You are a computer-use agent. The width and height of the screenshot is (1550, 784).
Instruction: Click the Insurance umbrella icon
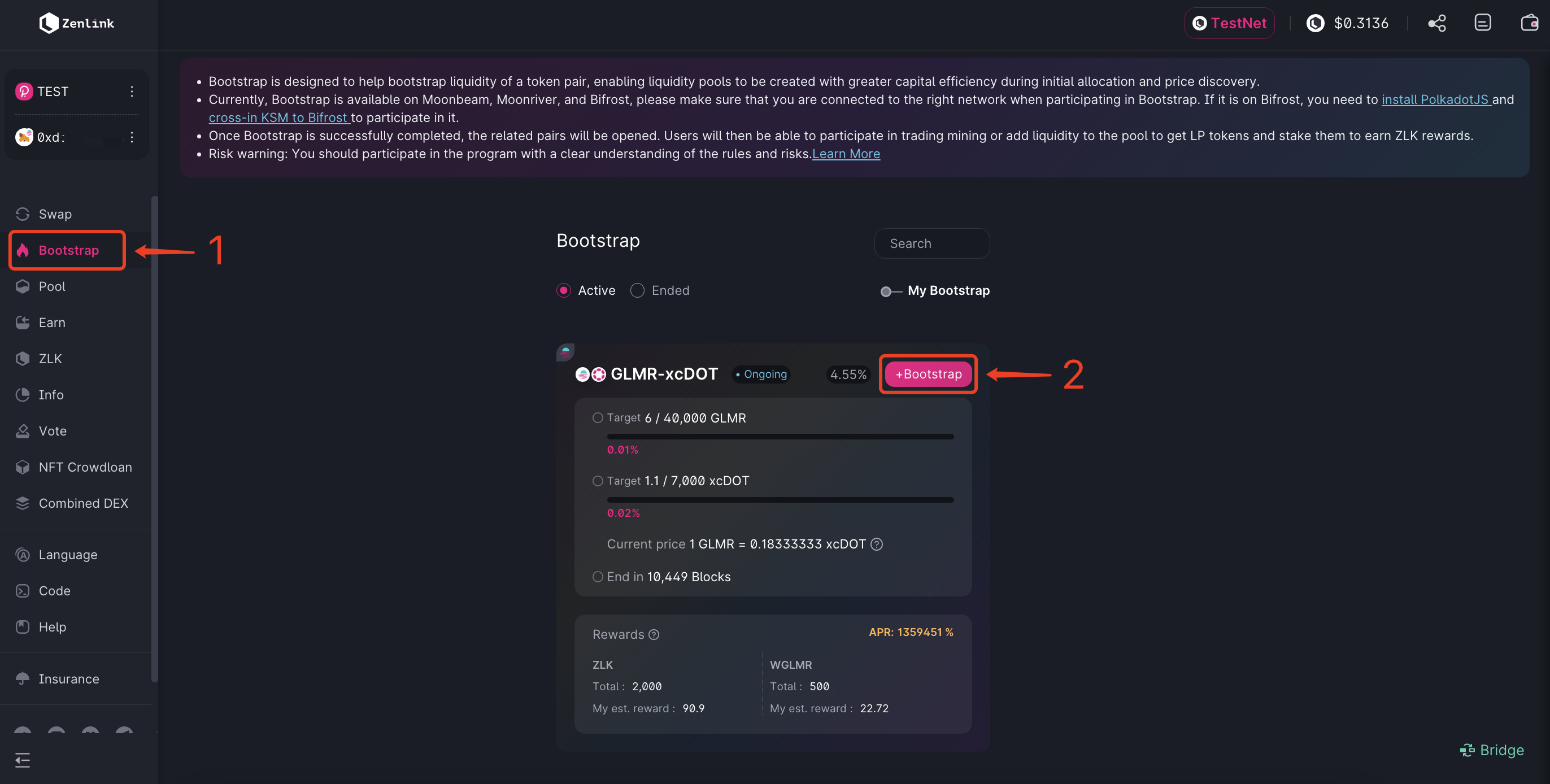[23, 678]
